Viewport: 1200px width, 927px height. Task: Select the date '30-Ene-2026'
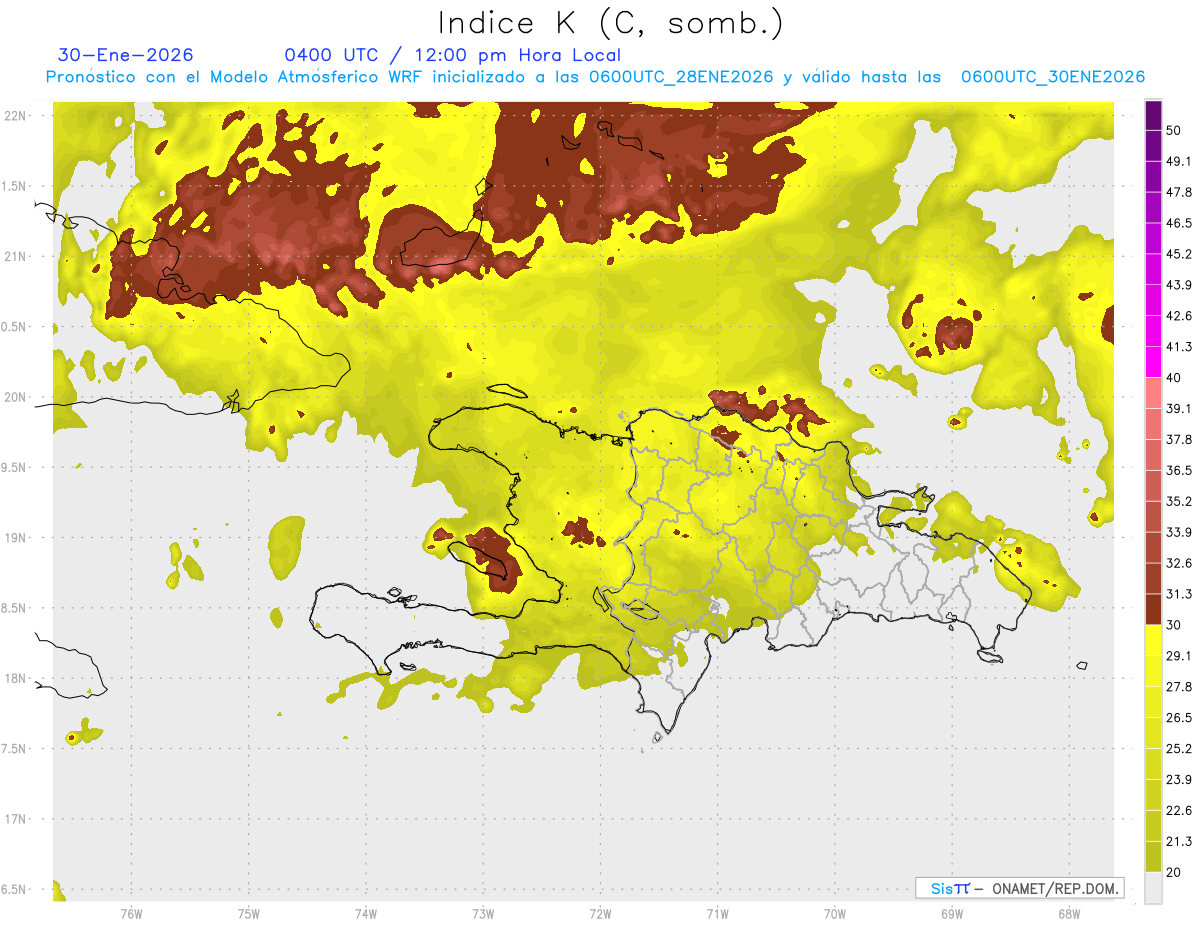[126, 55]
